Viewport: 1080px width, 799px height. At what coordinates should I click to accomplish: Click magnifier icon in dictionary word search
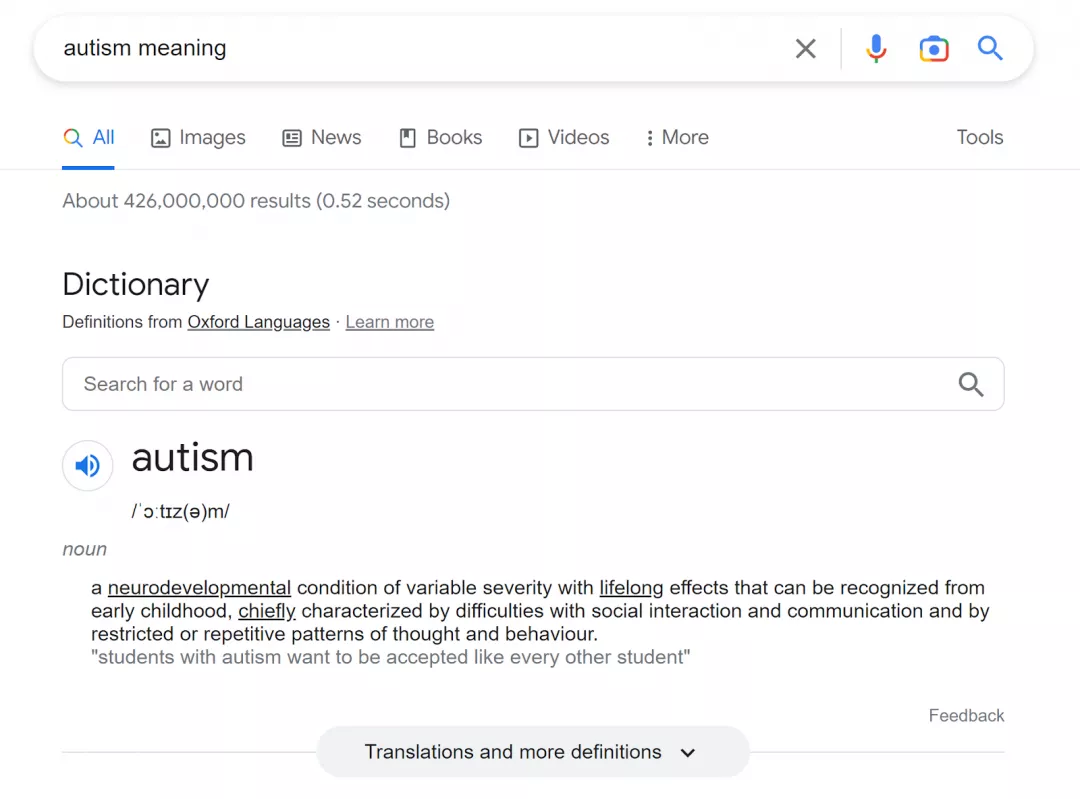point(970,384)
